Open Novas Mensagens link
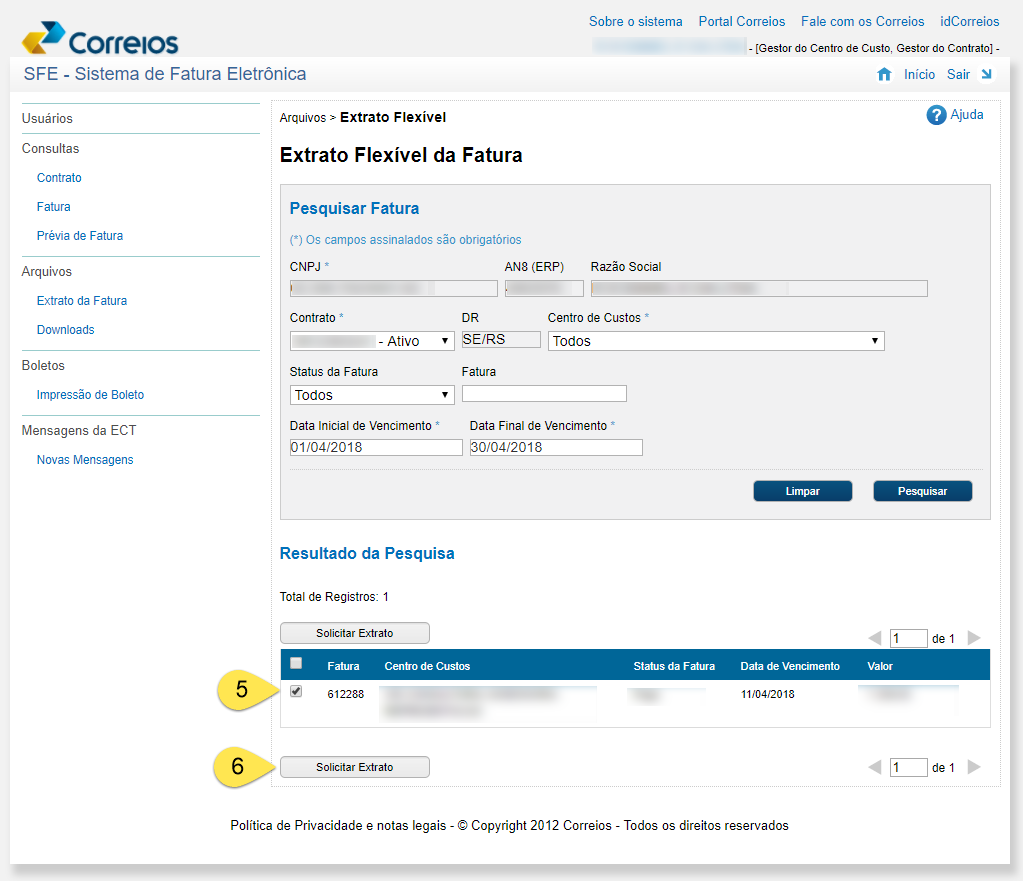Viewport: 1023px width, 881px height. point(85,459)
